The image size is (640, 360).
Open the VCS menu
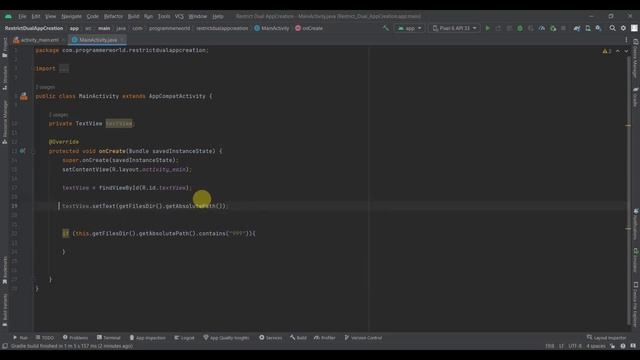[179, 16]
